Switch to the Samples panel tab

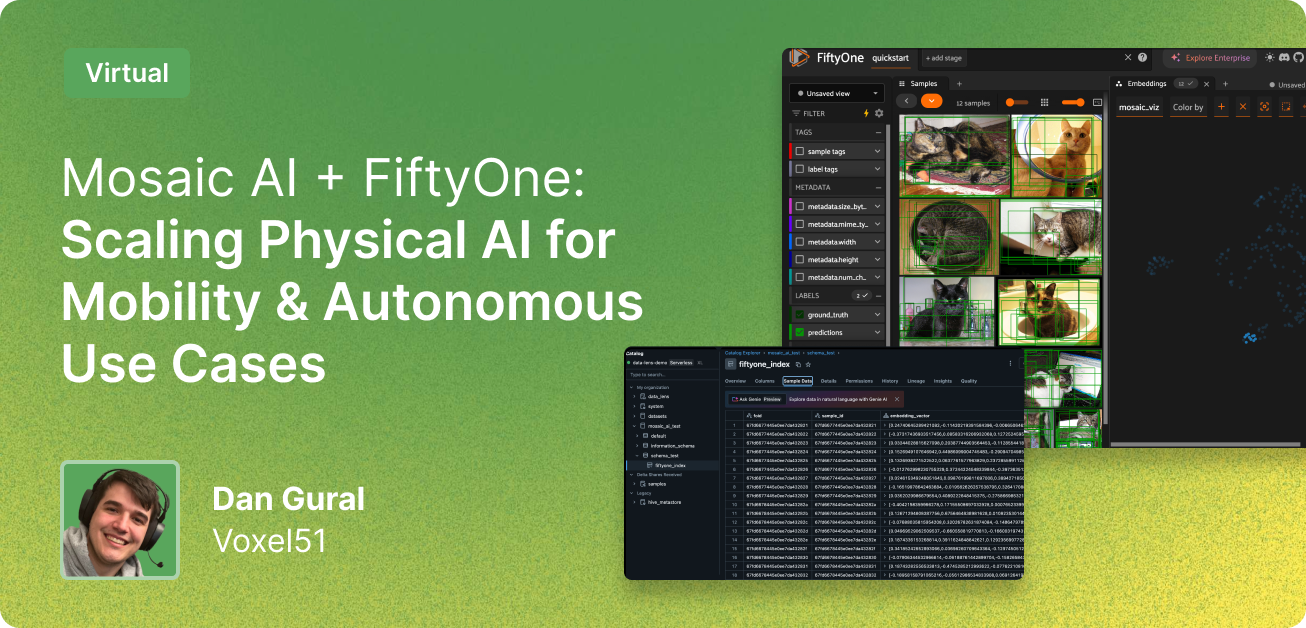[x=917, y=84]
